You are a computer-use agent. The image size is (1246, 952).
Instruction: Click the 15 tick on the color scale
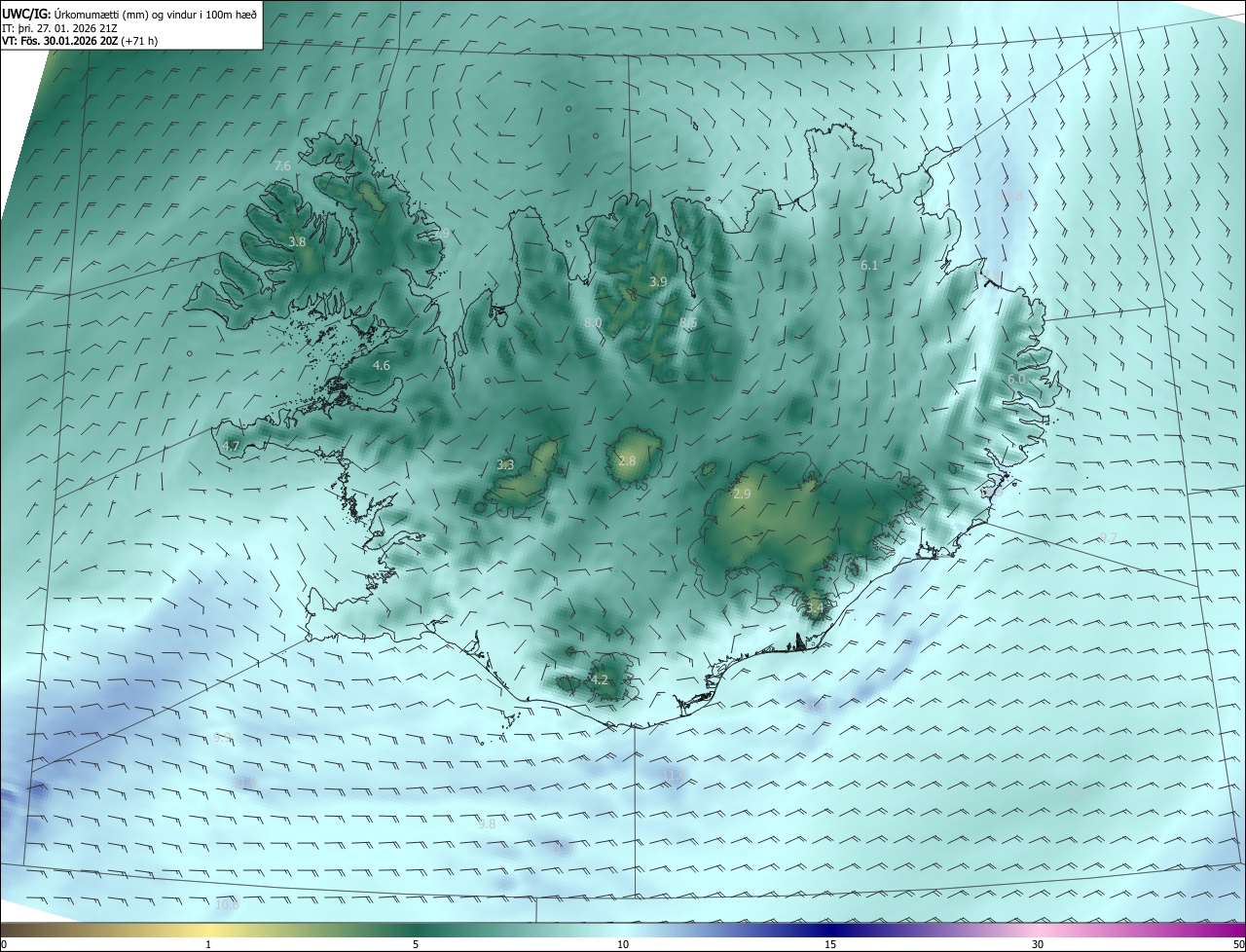830,944
